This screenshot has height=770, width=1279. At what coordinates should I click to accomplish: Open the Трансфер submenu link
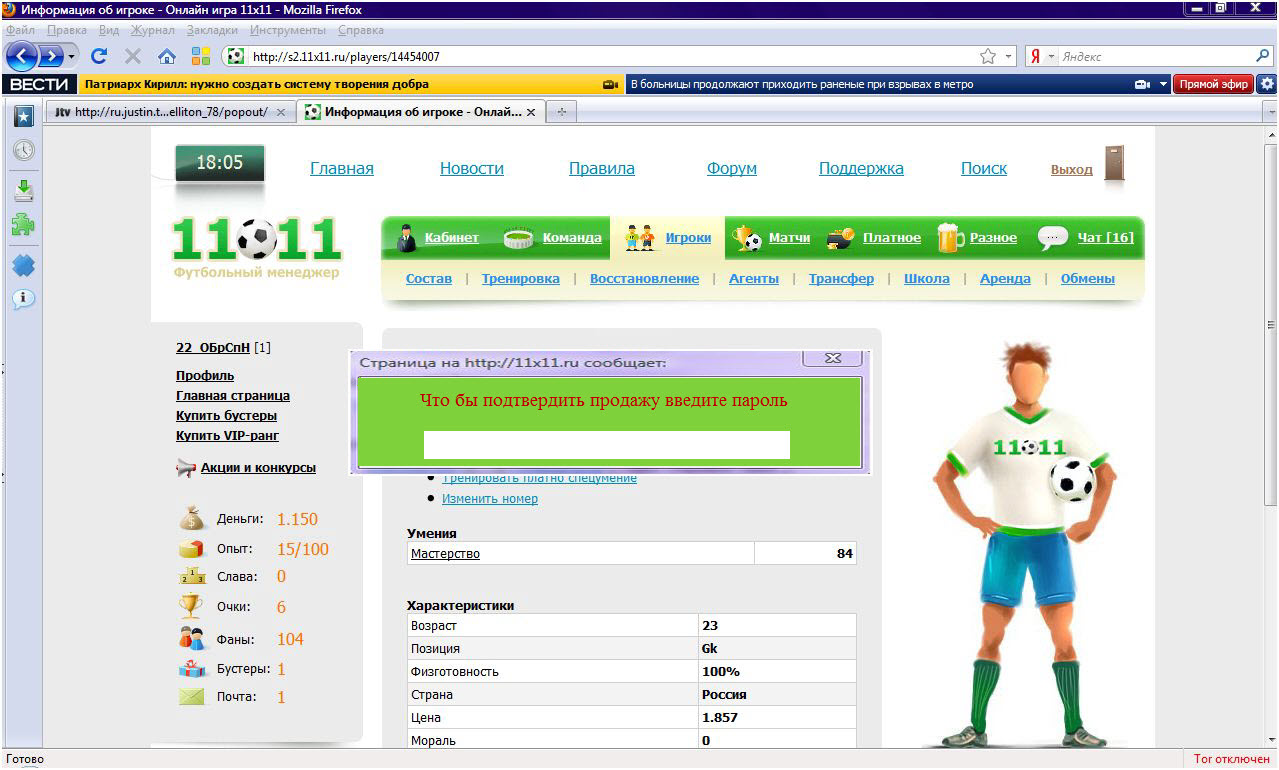(841, 279)
